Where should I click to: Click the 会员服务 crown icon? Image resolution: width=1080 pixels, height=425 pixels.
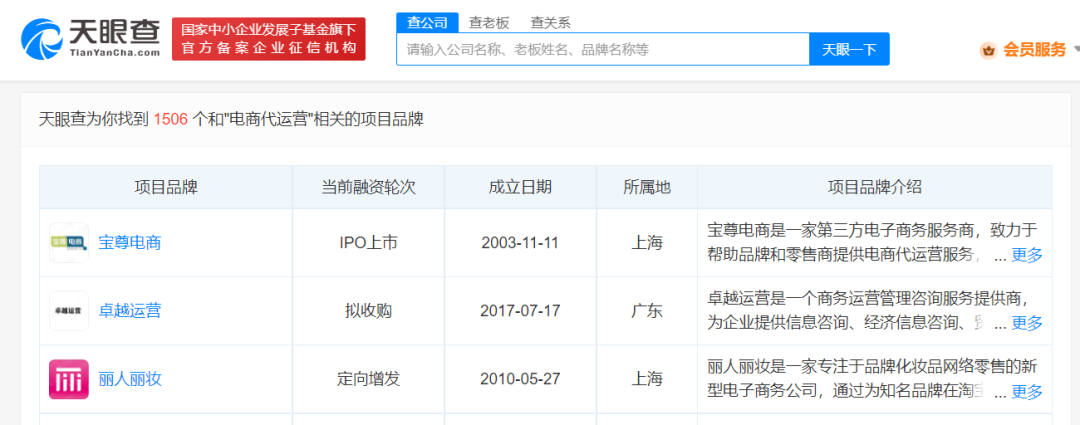pyautogui.click(x=988, y=50)
